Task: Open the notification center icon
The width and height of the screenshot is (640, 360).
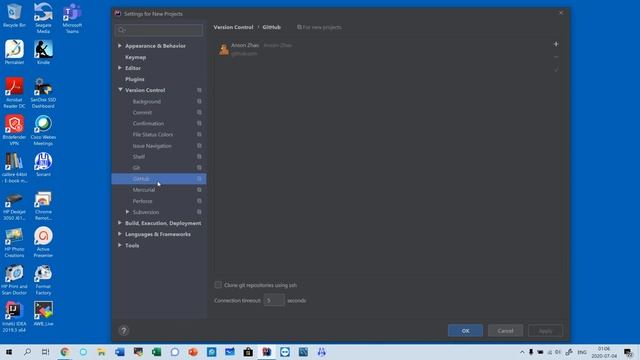Action: tap(628, 352)
